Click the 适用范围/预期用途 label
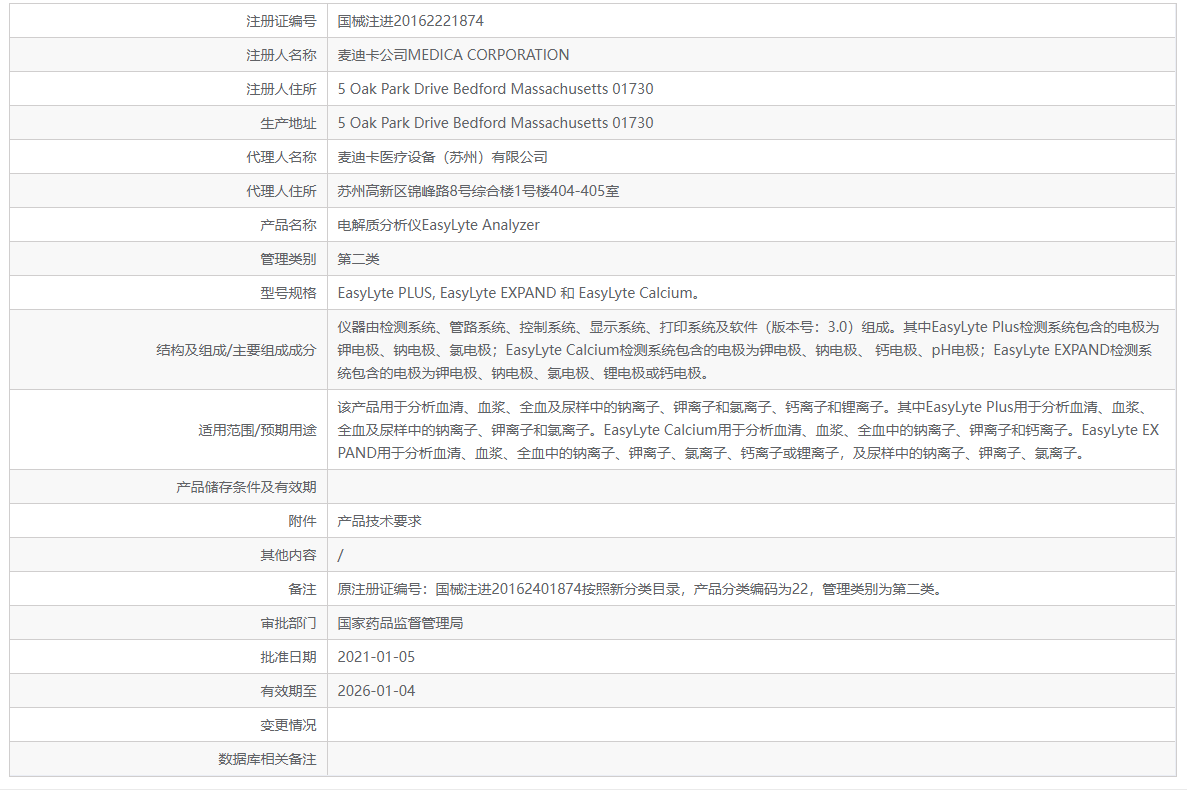This screenshot has width=1187, height=795. [x=257, y=431]
